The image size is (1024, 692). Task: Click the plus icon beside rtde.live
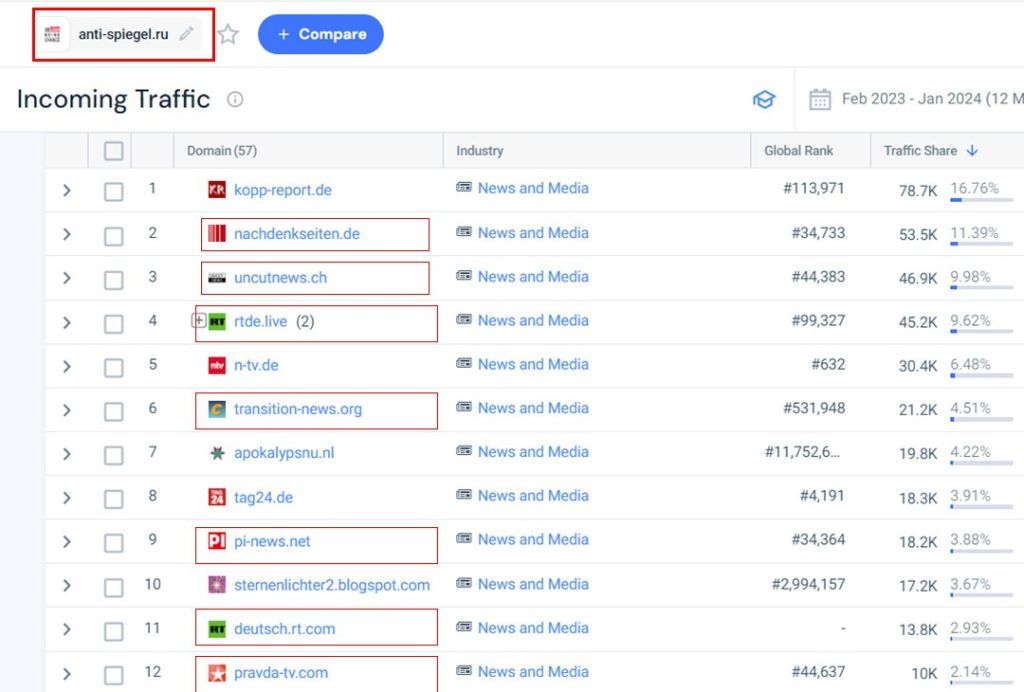[x=198, y=321]
